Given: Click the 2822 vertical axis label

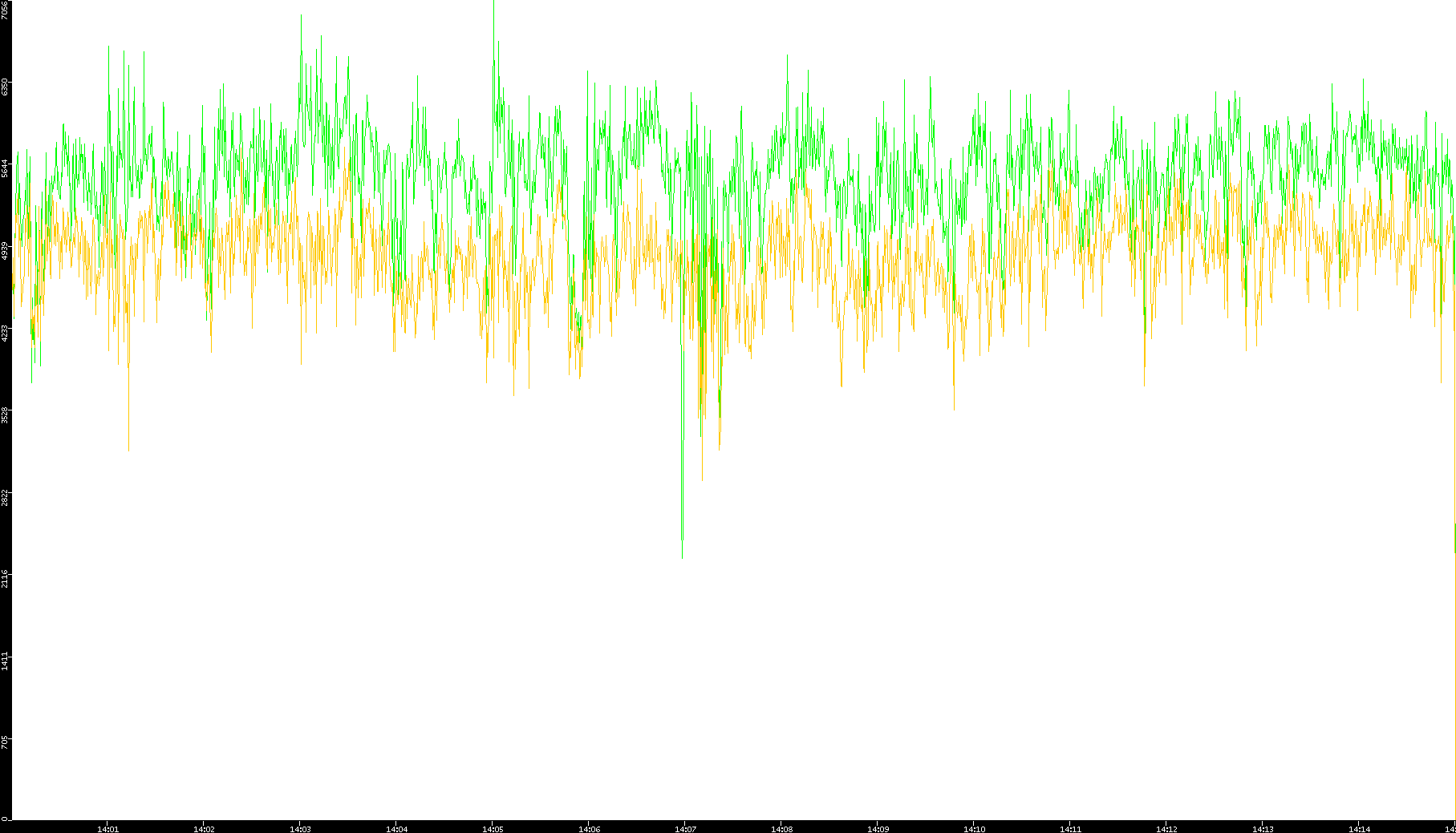Looking at the screenshot, I should pyautogui.click(x=5, y=496).
